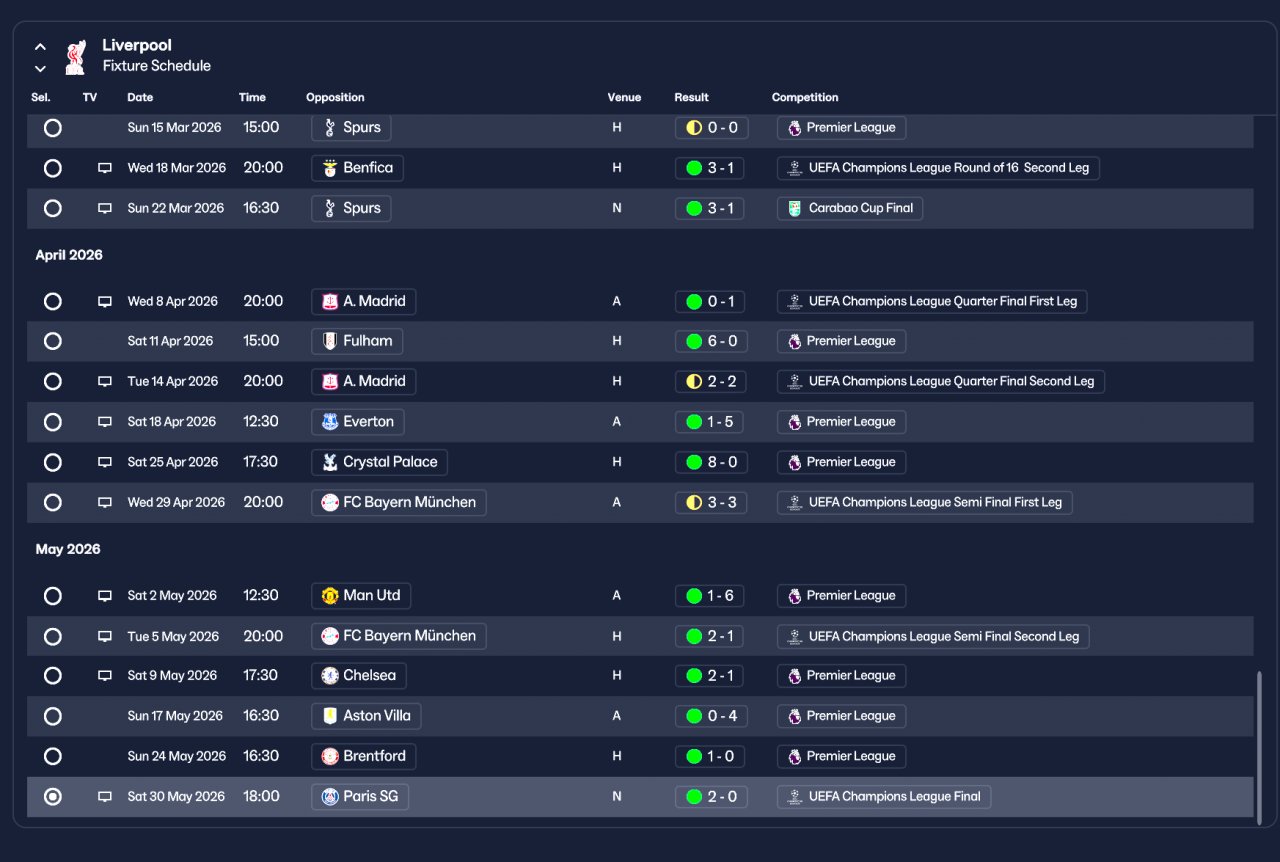Click the TV icon for Tue 14 Apr fixture
Viewport: 1280px width, 862px height.
pos(105,381)
